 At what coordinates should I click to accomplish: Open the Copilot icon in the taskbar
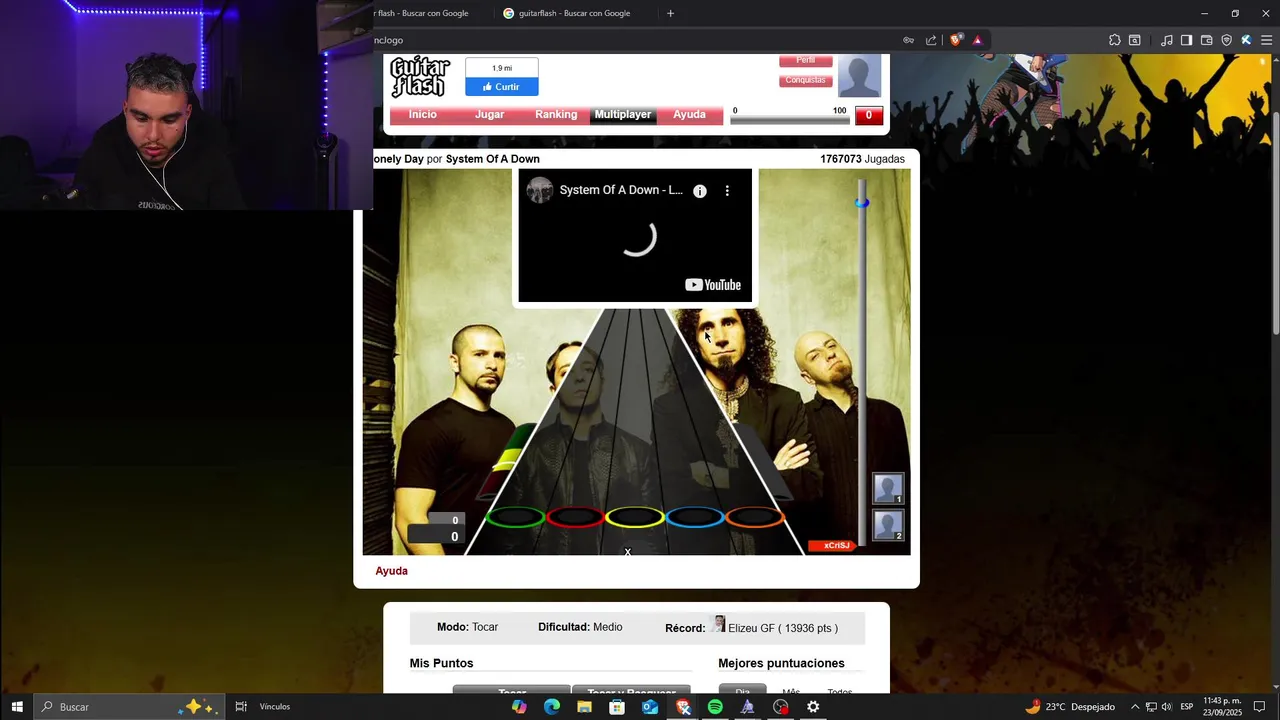pos(519,707)
